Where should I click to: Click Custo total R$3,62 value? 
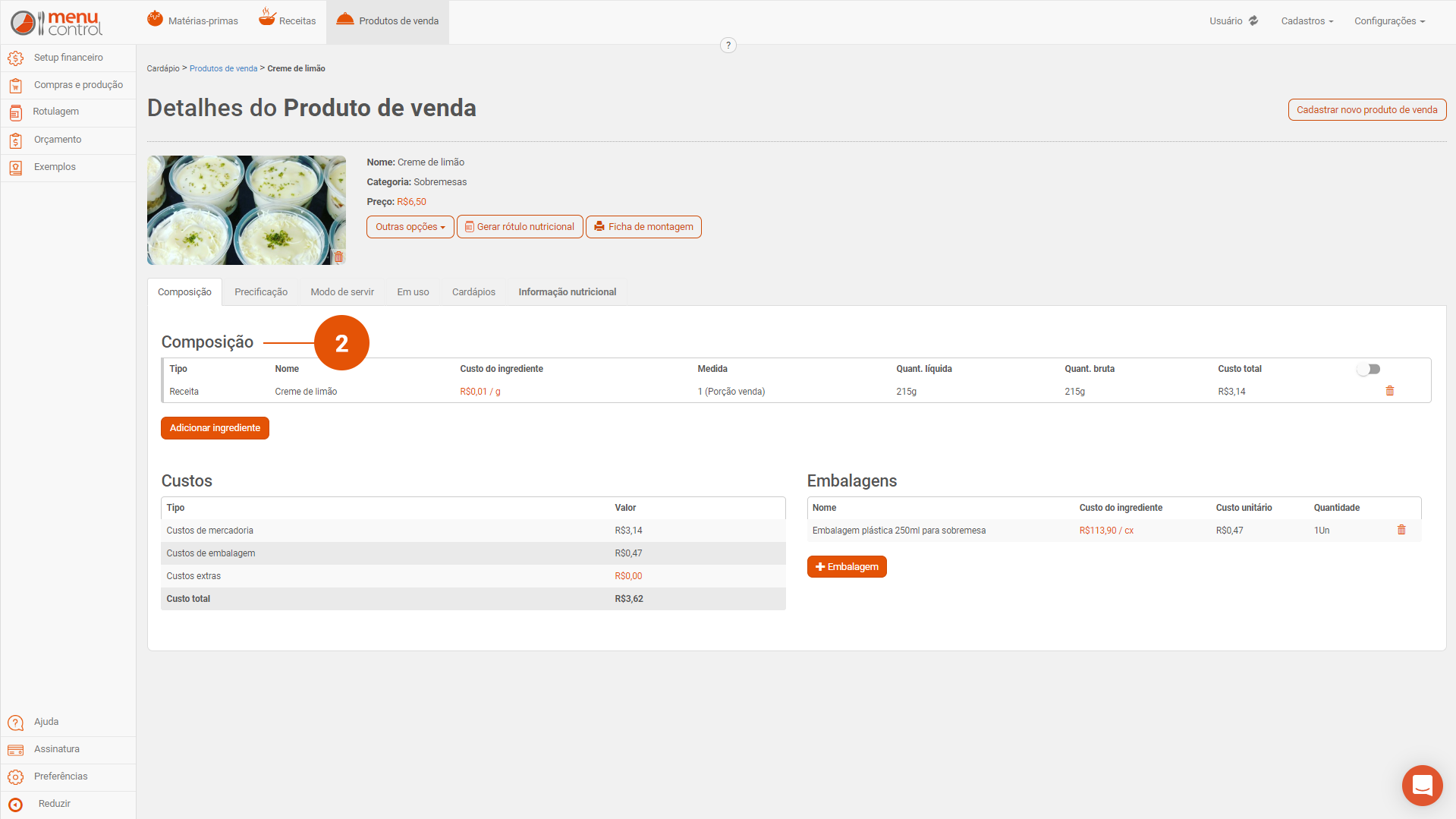[629, 599]
